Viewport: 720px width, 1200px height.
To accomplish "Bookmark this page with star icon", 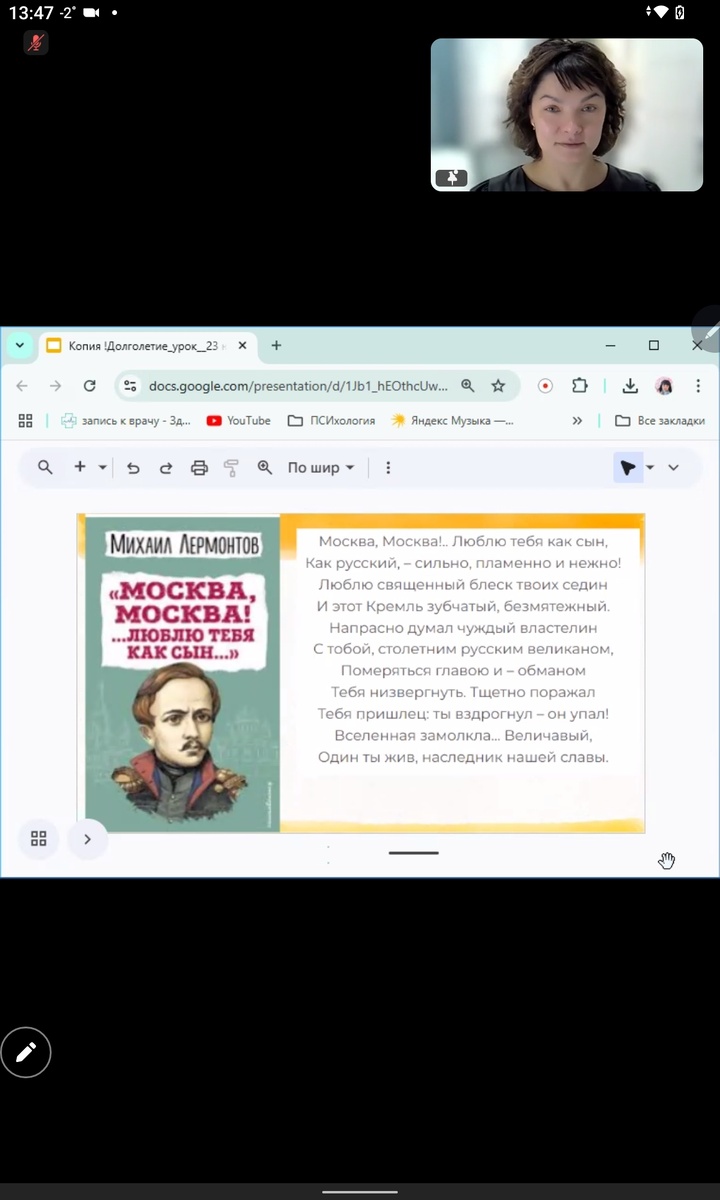I will [498, 386].
